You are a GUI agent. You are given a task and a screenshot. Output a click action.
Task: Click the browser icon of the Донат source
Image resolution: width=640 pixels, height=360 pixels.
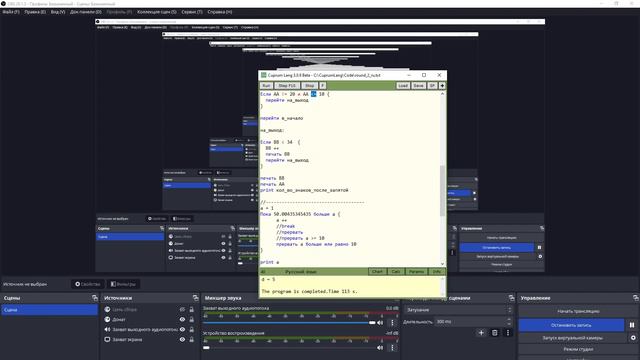click(x=107, y=319)
